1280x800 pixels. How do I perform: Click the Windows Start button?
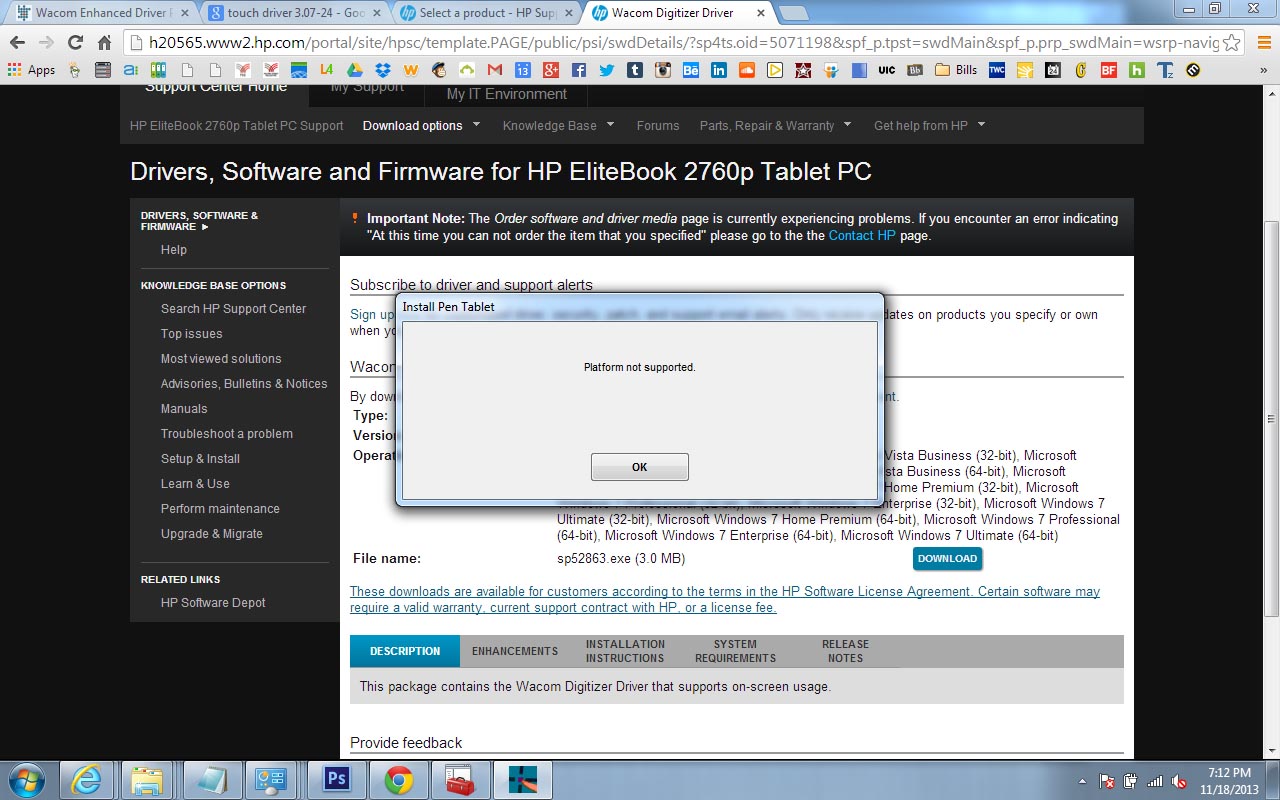27,780
